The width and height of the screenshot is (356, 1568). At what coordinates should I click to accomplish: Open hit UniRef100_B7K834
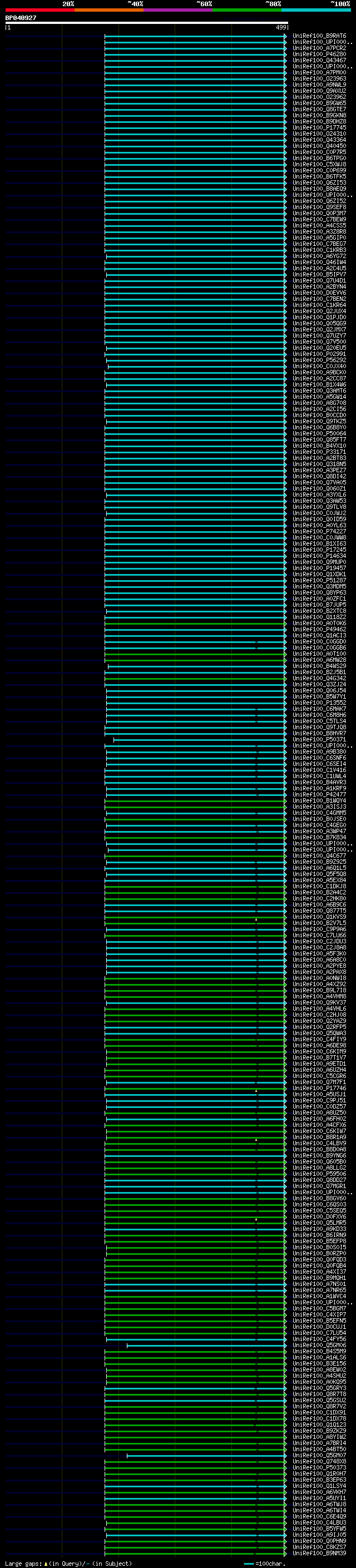(319, 837)
